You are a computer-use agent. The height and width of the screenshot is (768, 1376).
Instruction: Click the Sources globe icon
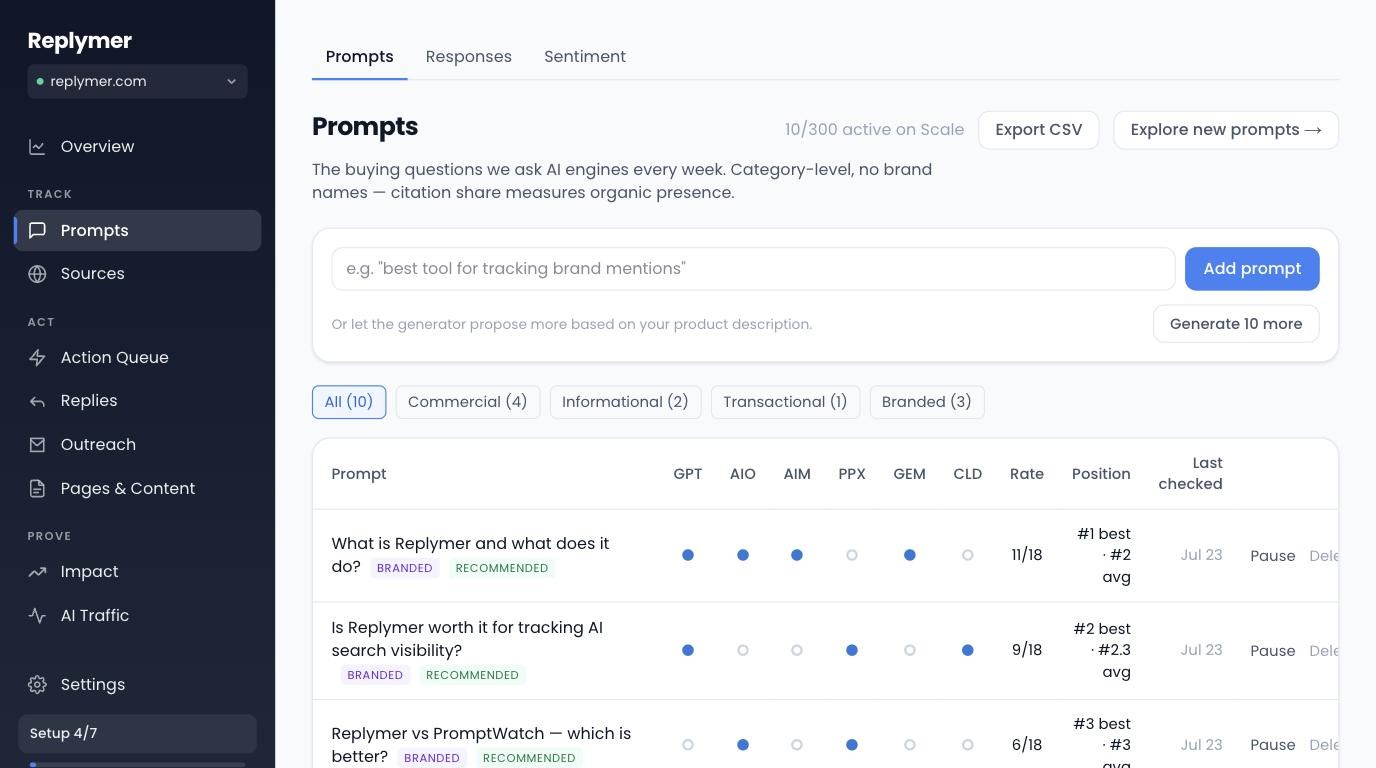point(37,274)
